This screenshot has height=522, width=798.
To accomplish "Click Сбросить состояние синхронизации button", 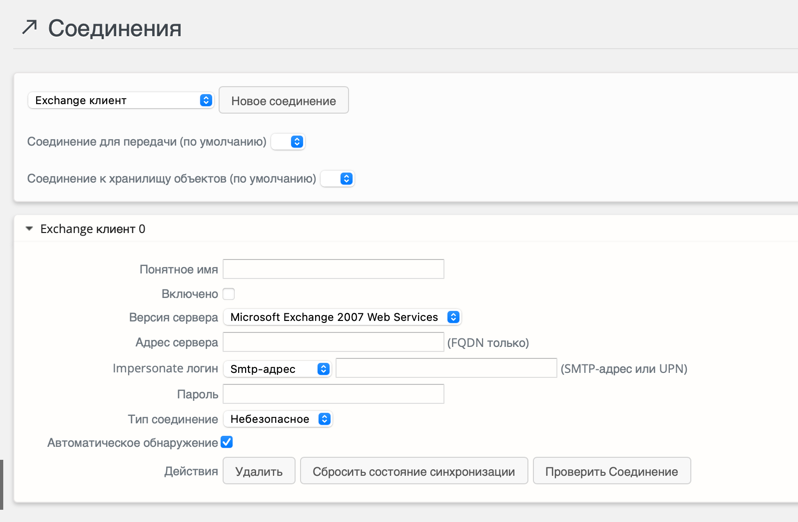I will click(x=413, y=471).
